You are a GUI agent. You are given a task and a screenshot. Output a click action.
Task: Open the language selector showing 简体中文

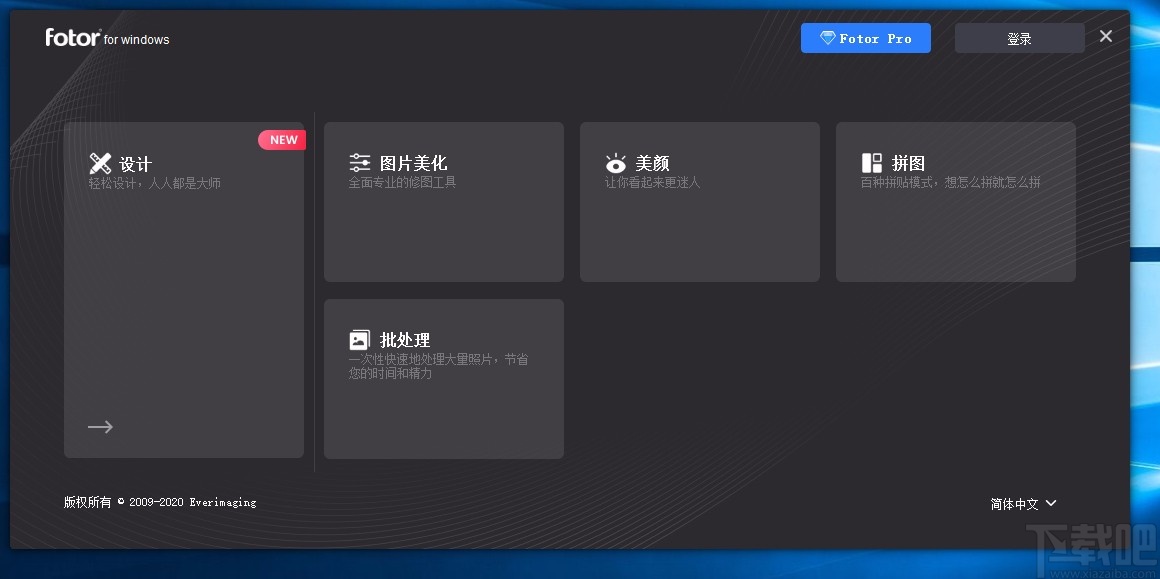point(1014,503)
